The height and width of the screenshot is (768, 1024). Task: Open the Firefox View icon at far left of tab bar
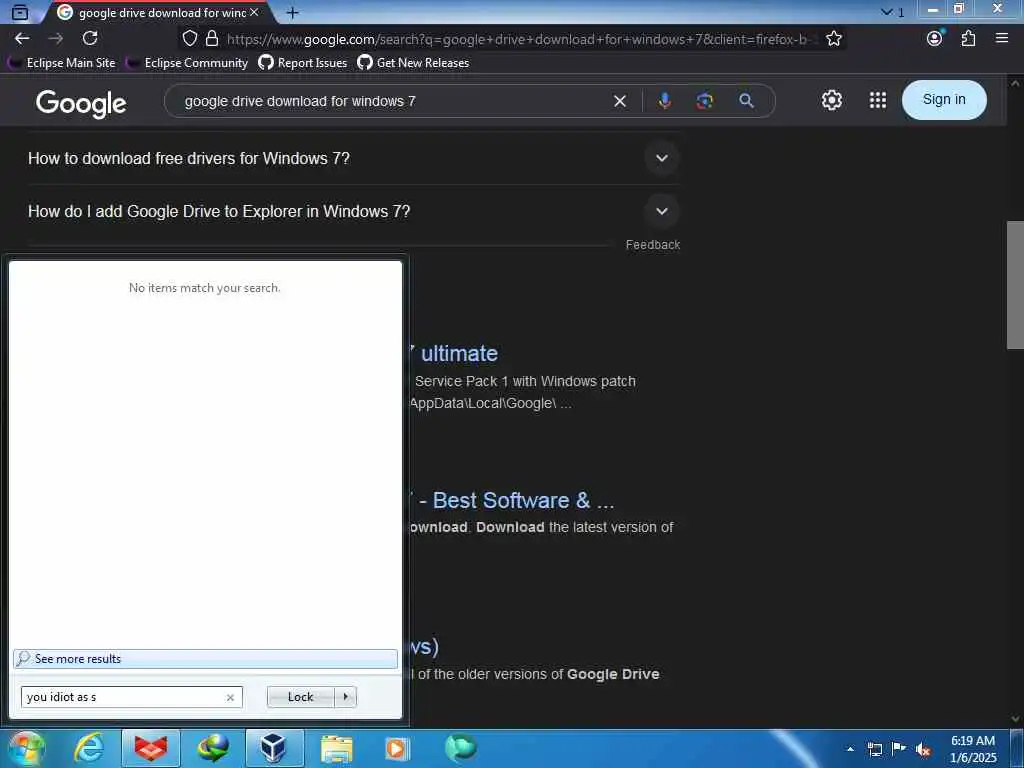20,12
